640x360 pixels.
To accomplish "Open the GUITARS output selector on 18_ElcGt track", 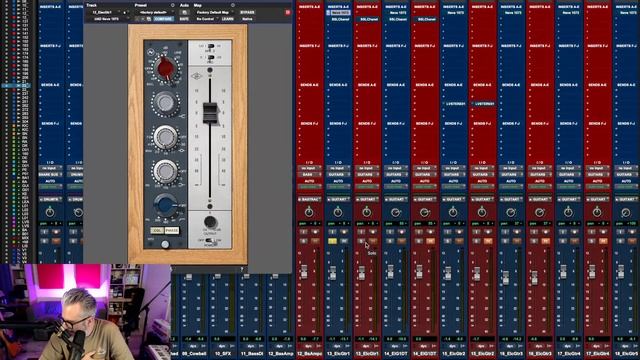I will pos(626,174).
